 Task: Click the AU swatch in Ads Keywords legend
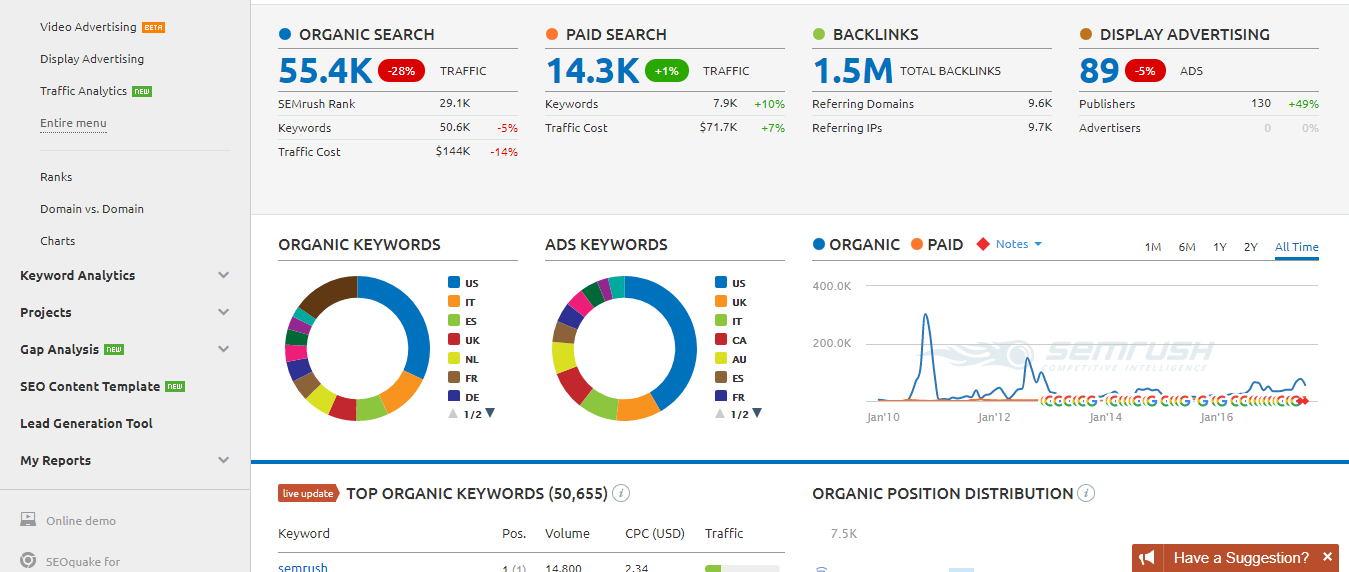[x=721, y=359]
